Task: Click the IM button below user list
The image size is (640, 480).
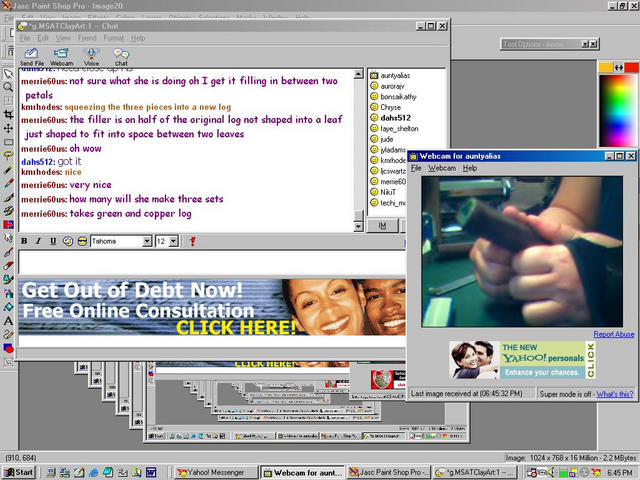Action: click(382, 225)
